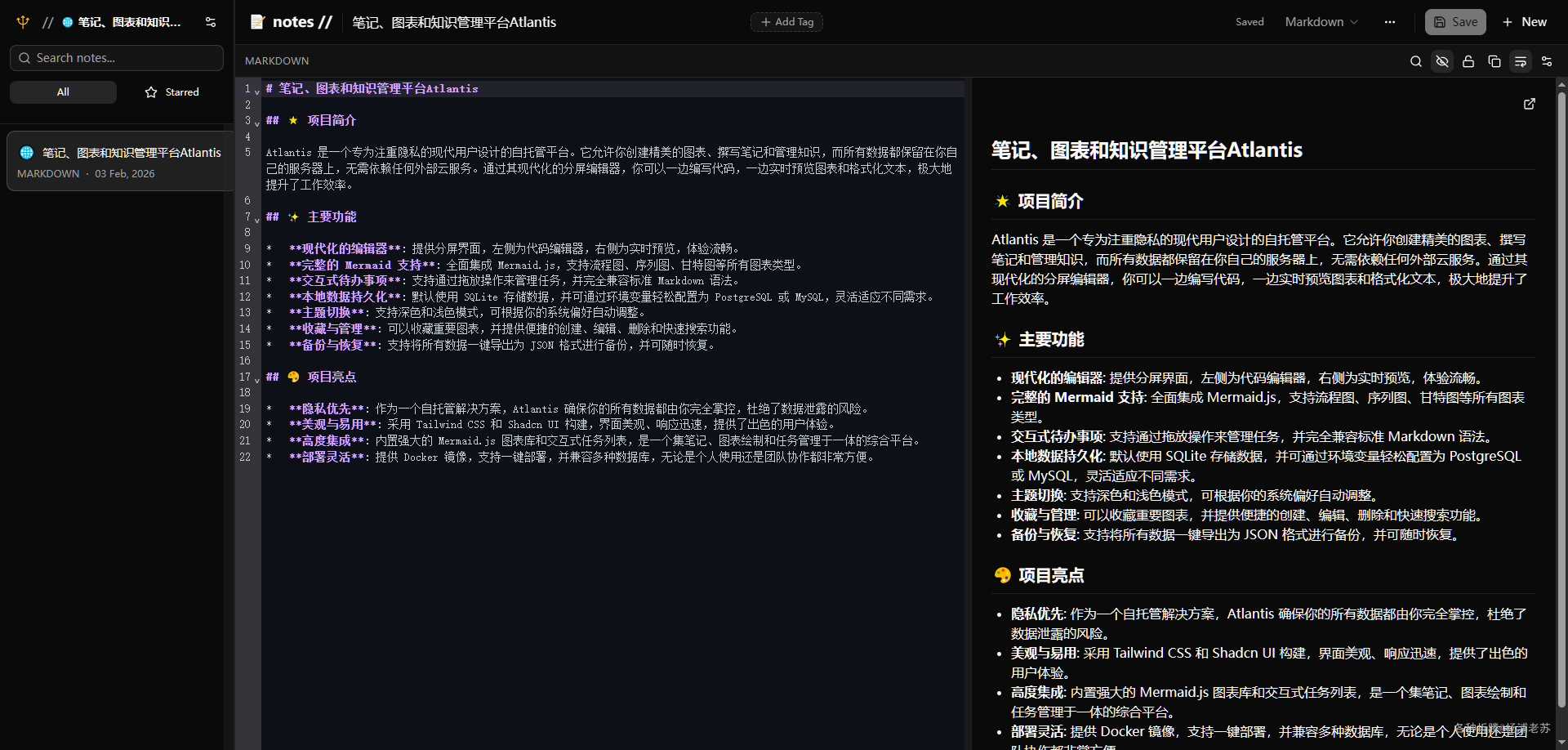Click line number 20 in the editor gutter
Screen dimensions: 1568x750
point(245,425)
